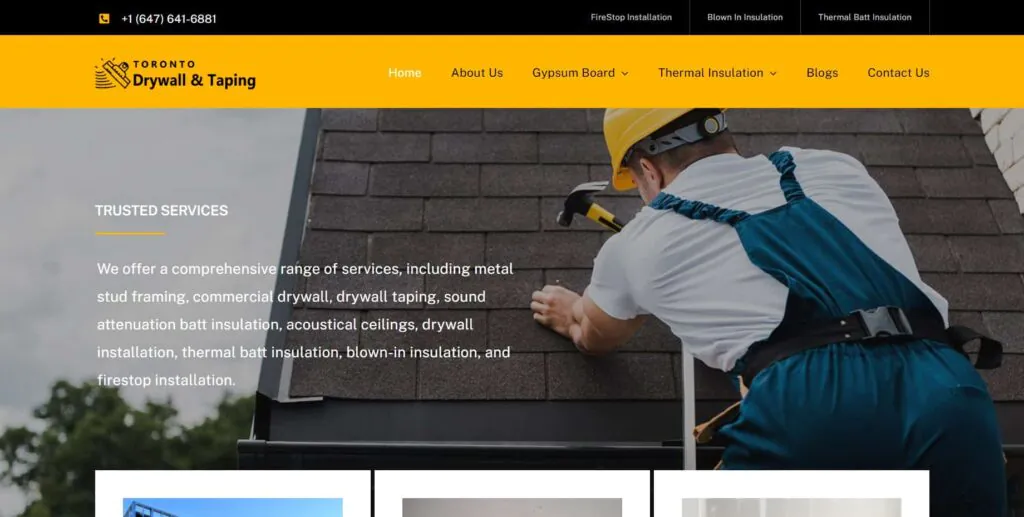Open the middle service card thumbnail
This screenshot has width=1024, height=517.
coord(512,507)
